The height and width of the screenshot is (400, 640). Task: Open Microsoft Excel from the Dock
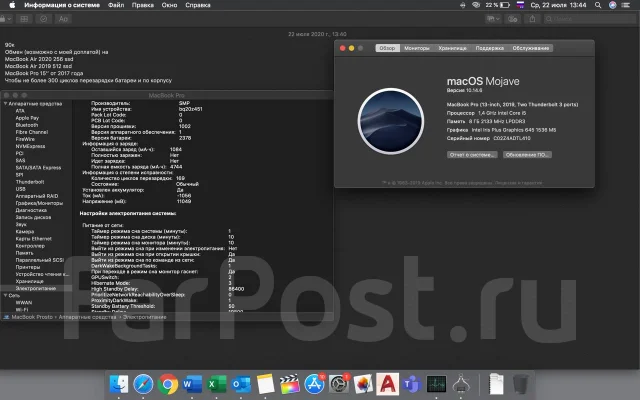click(216, 384)
